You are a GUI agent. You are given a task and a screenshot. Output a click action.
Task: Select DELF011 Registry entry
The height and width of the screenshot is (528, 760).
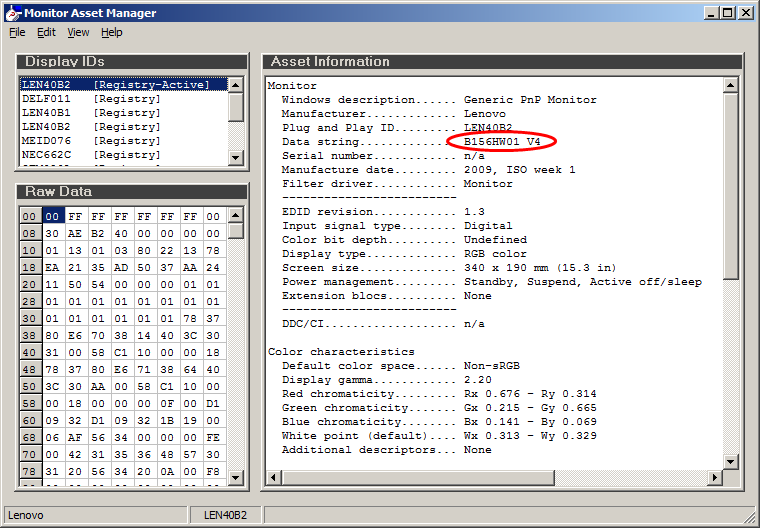(x=124, y=99)
